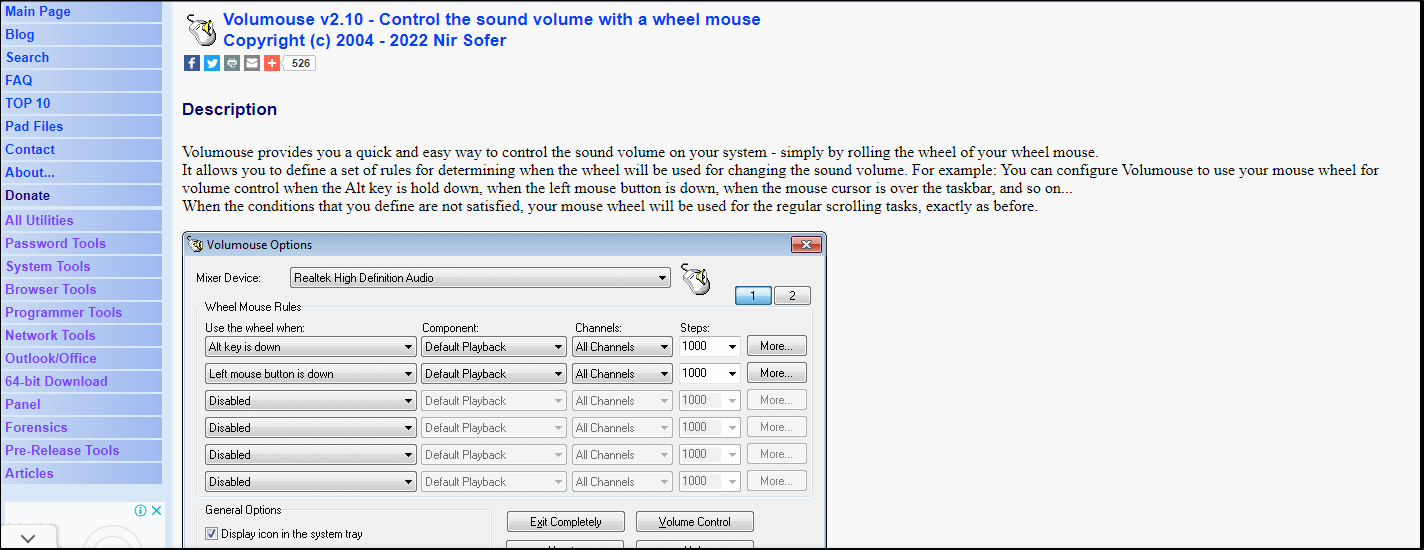Open the FAQ sidebar link
This screenshot has width=1424, height=550.
coord(19,80)
